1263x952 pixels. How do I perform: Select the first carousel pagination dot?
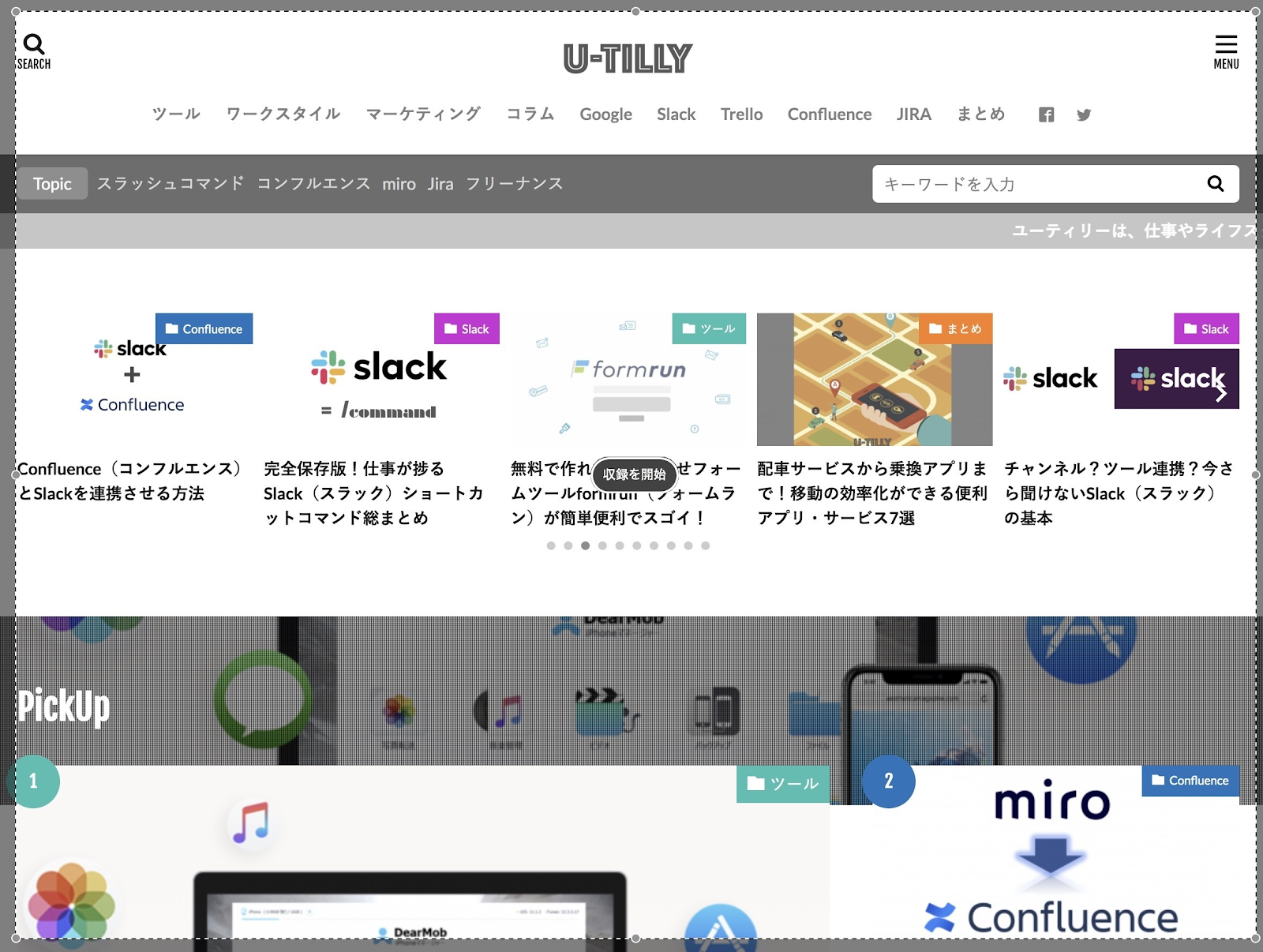coord(551,545)
